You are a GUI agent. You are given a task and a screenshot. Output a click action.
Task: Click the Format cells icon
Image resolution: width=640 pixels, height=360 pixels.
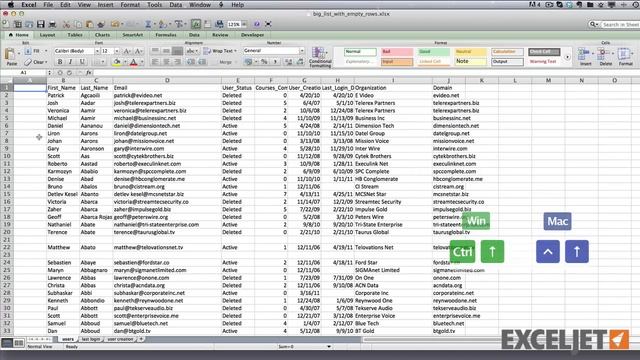[x=625, y=56]
